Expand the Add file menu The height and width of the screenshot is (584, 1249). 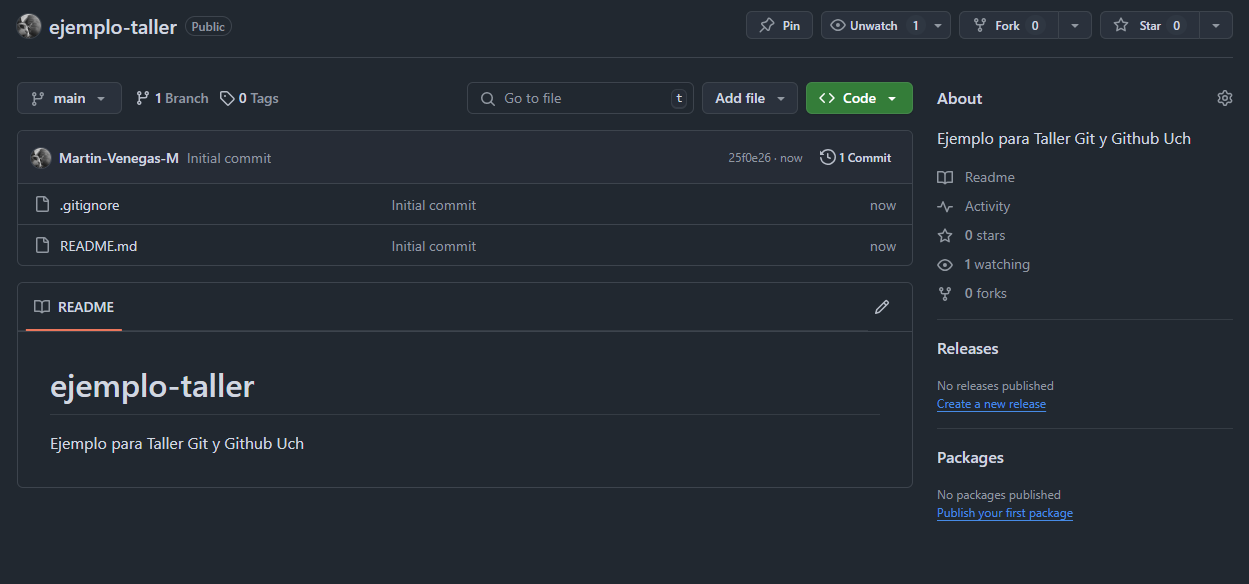point(750,98)
